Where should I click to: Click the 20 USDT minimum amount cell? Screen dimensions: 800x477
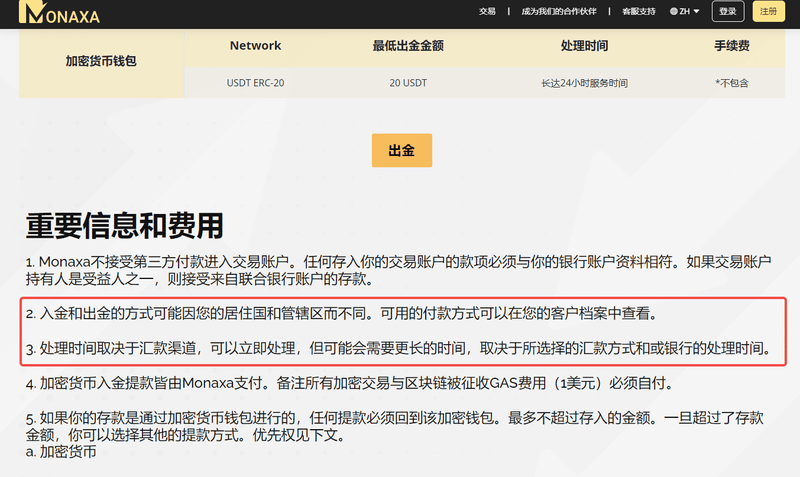coord(408,83)
